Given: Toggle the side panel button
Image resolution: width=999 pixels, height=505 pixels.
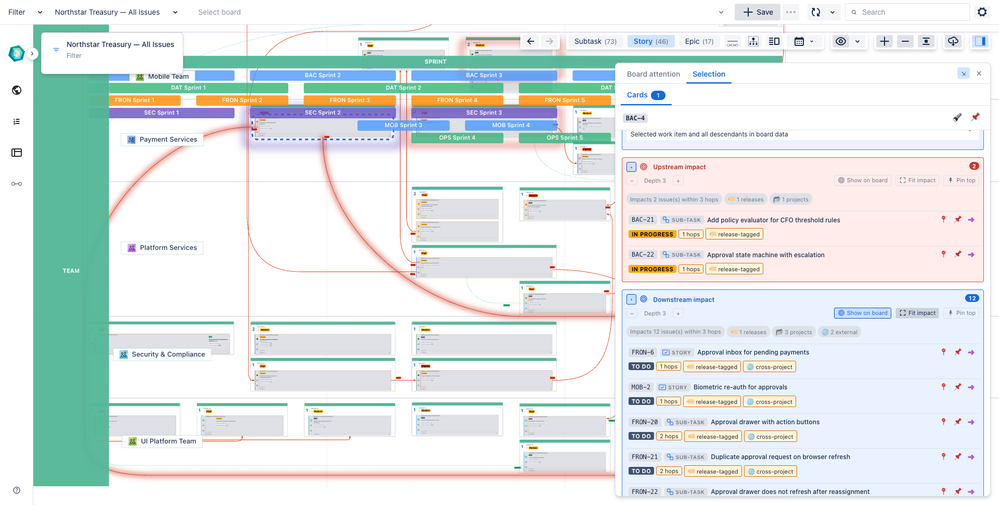Looking at the screenshot, I should pyautogui.click(x=979, y=41).
